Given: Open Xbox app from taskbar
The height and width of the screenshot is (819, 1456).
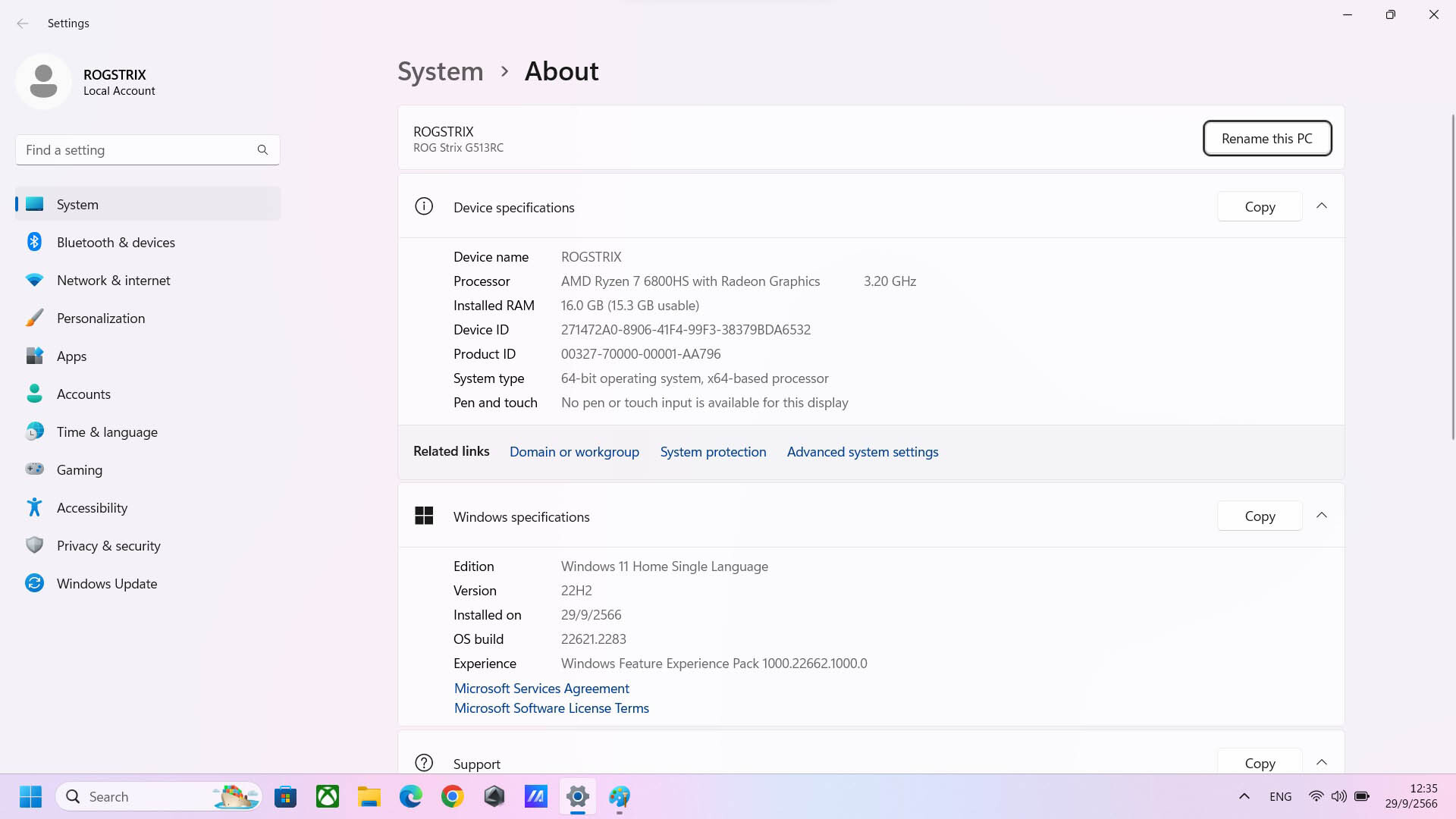Looking at the screenshot, I should pyautogui.click(x=328, y=796).
